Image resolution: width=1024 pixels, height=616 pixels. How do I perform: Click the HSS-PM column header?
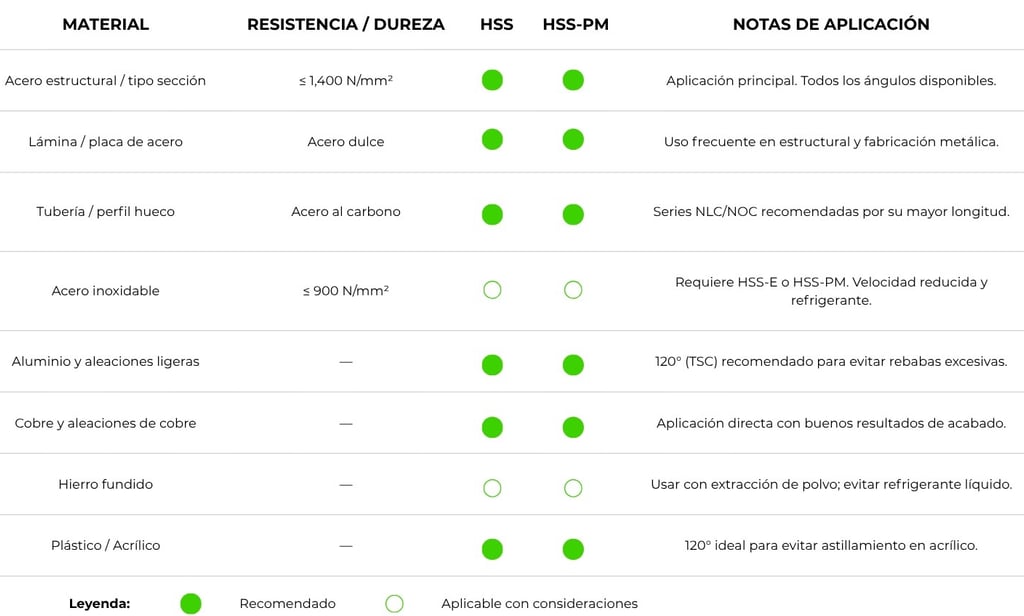point(575,24)
